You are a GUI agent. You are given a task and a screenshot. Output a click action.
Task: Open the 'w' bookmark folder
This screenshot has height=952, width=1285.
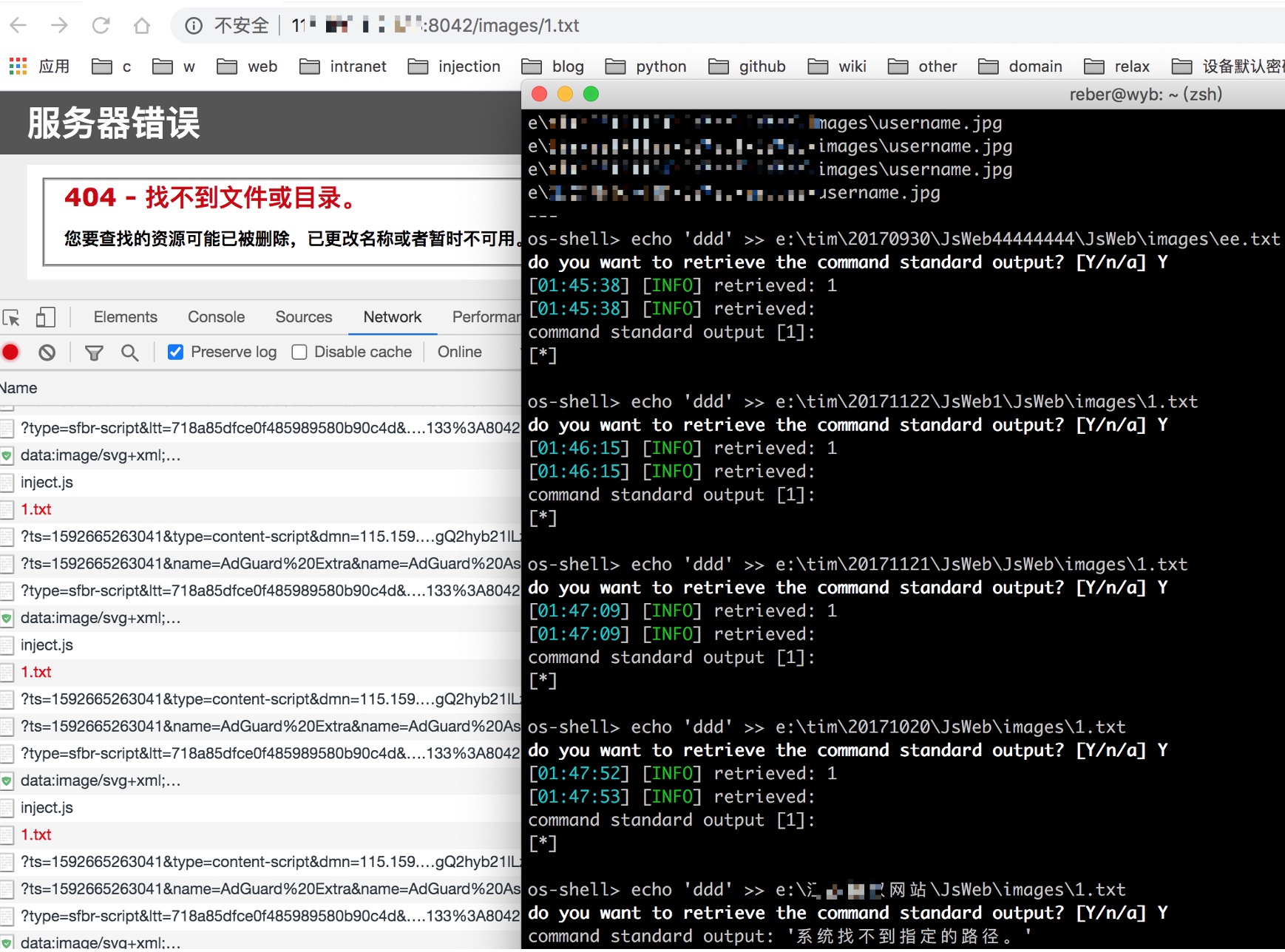pyautogui.click(x=174, y=67)
